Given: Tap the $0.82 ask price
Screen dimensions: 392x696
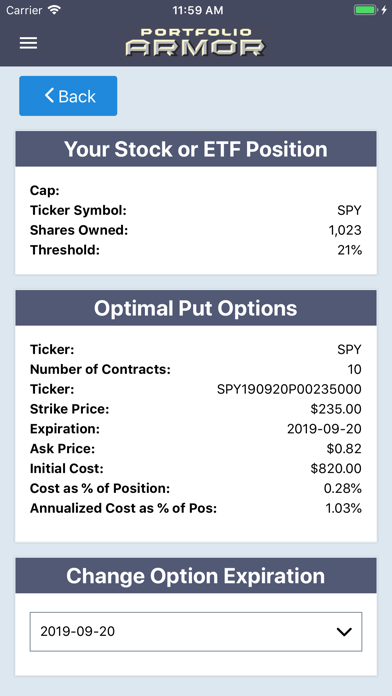Looking at the screenshot, I should coord(344,449).
